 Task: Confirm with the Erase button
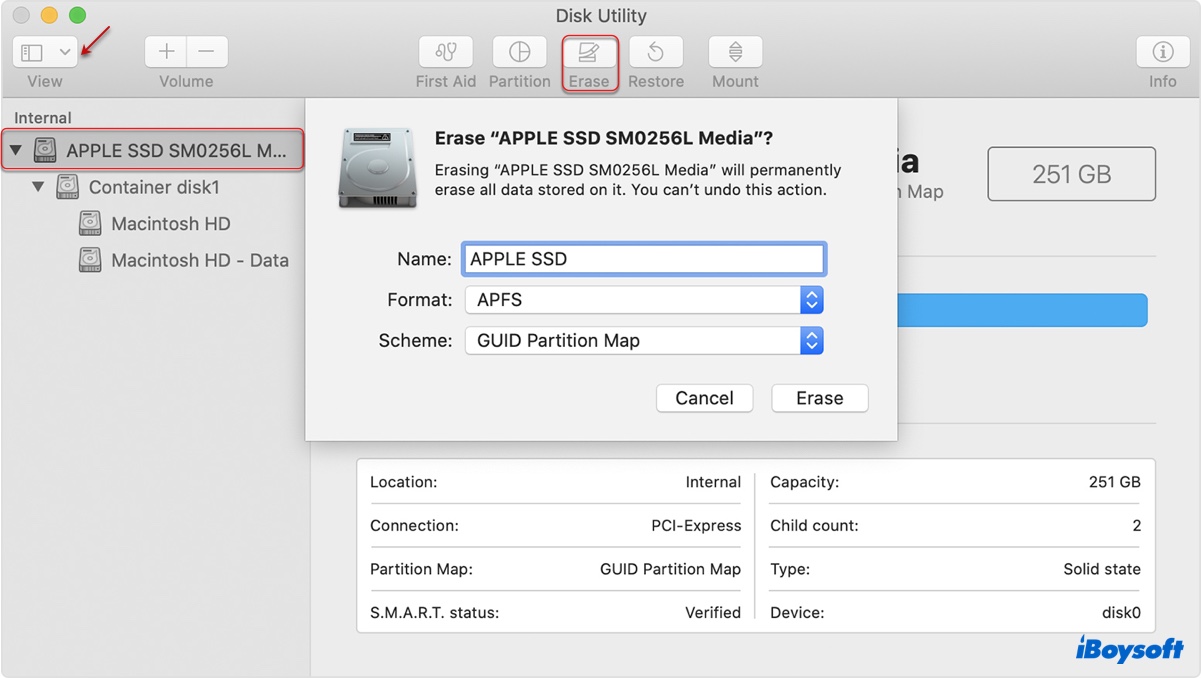(x=819, y=398)
